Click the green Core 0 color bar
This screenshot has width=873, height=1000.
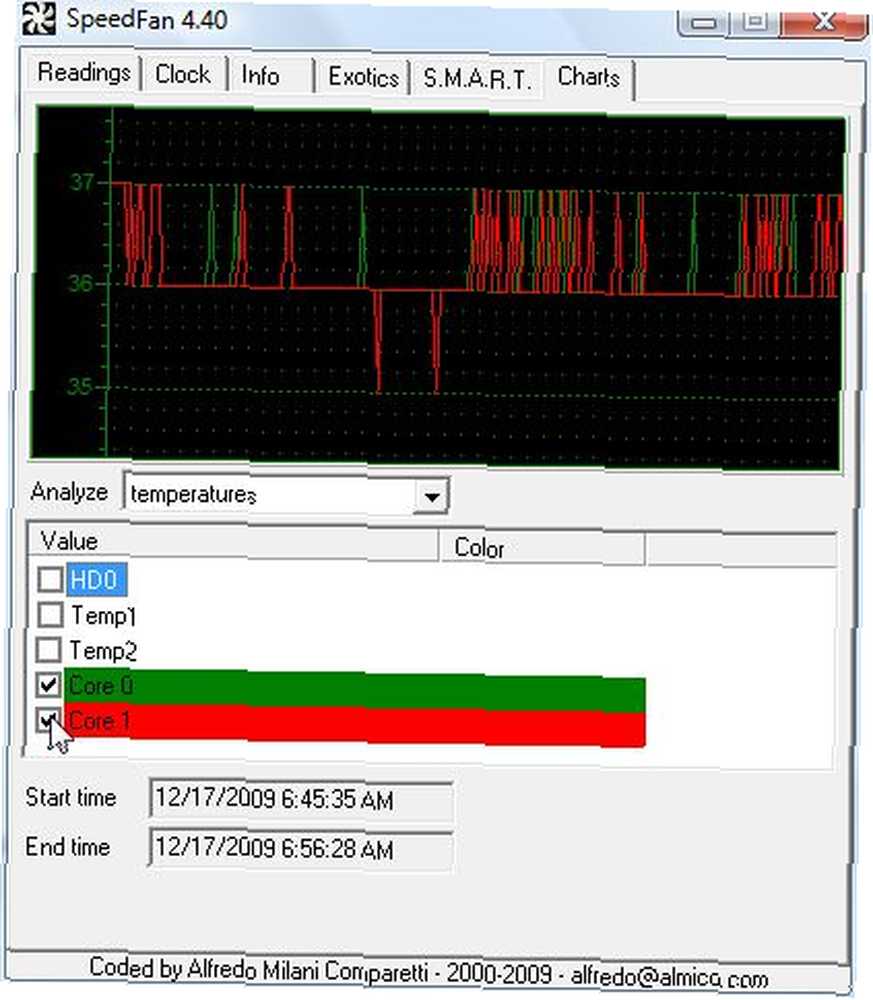click(x=355, y=691)
